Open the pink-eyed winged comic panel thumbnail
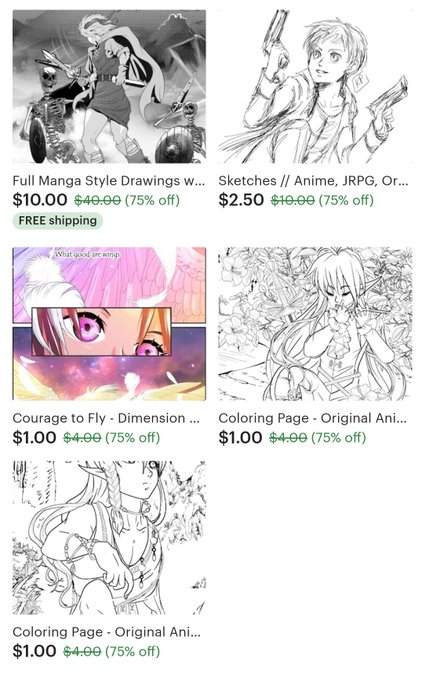Screen dimensions: 422x680 click(x=109, y=324)
